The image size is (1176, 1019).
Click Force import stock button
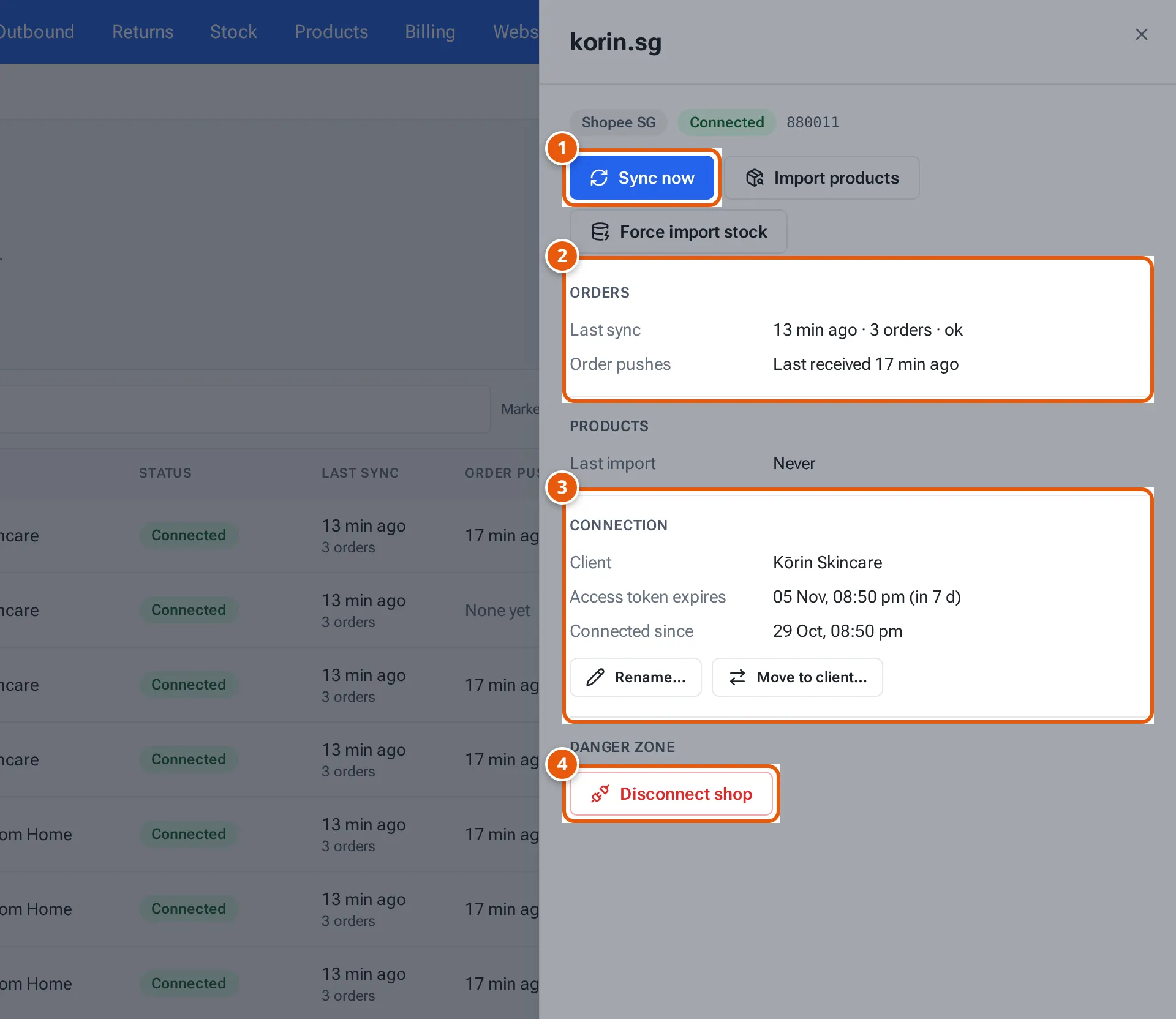click(679, 231)
